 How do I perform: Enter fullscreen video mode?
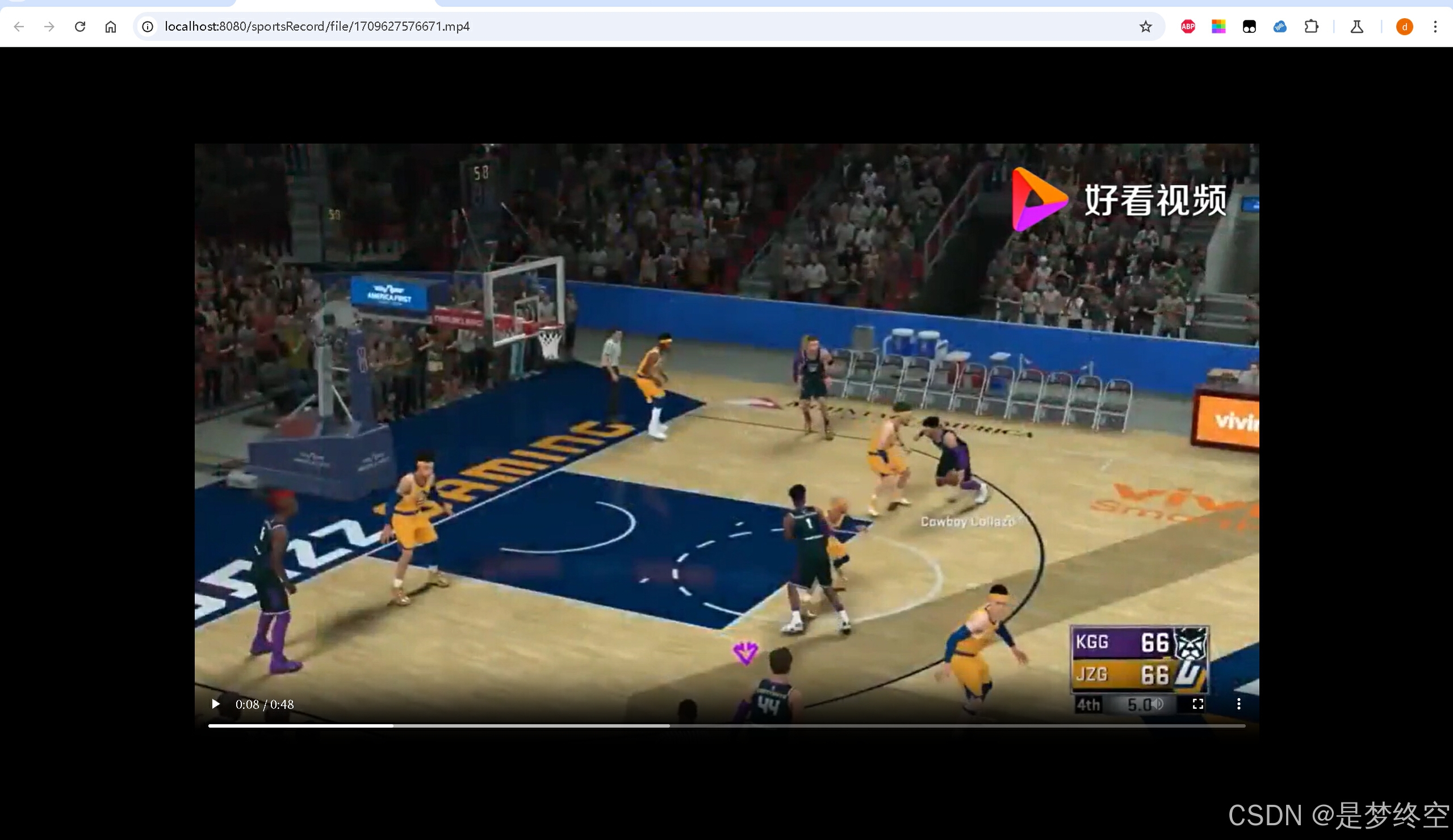point(1197,704)
